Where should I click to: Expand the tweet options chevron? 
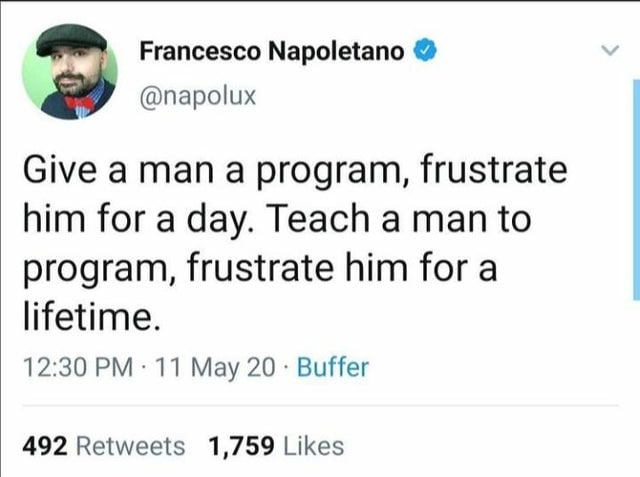click(x=602, y=50)
